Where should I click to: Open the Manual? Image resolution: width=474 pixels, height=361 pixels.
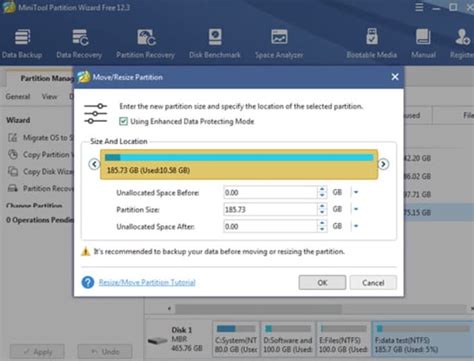click(423, 43)
